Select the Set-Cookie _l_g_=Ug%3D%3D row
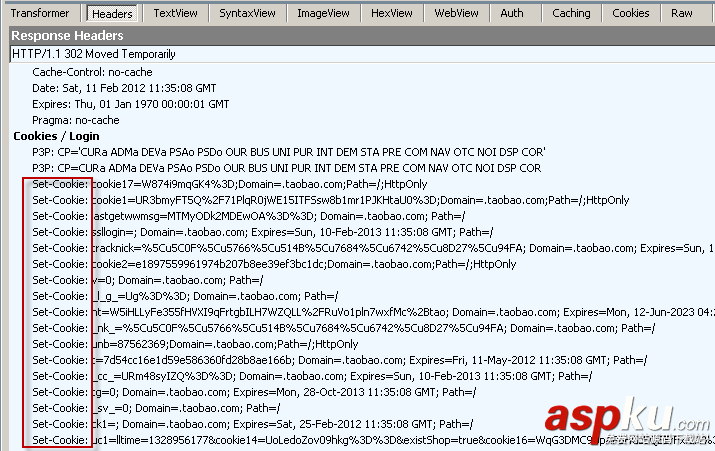715x451 pixels. [x=185, y=296]
